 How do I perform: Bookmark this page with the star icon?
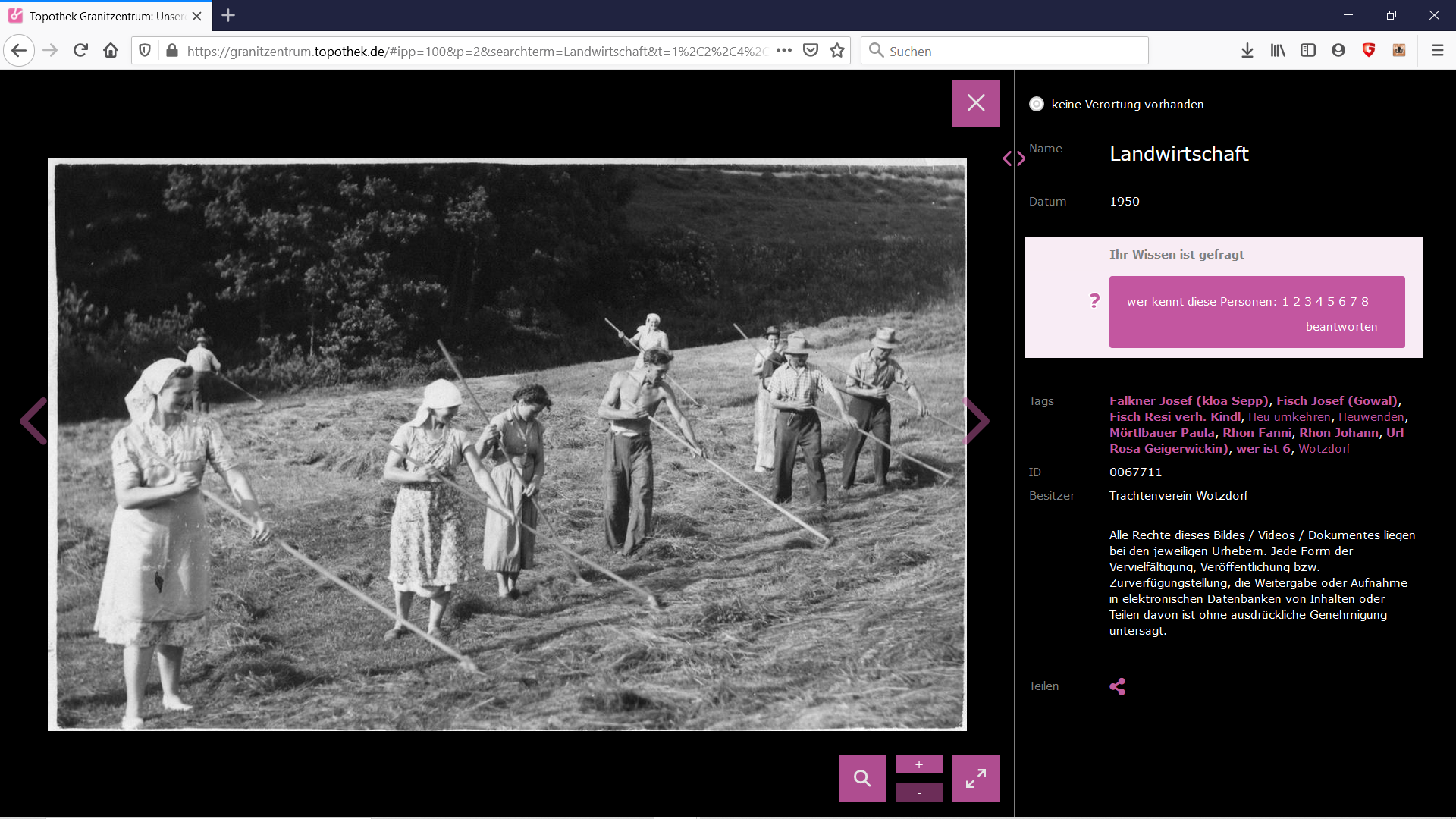837,51
